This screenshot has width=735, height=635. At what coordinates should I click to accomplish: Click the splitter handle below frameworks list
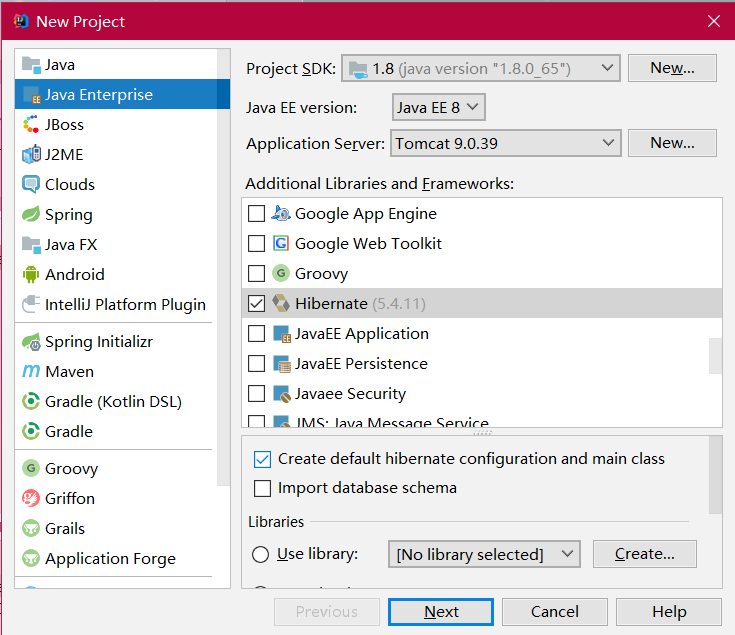(x=482, y=432)
